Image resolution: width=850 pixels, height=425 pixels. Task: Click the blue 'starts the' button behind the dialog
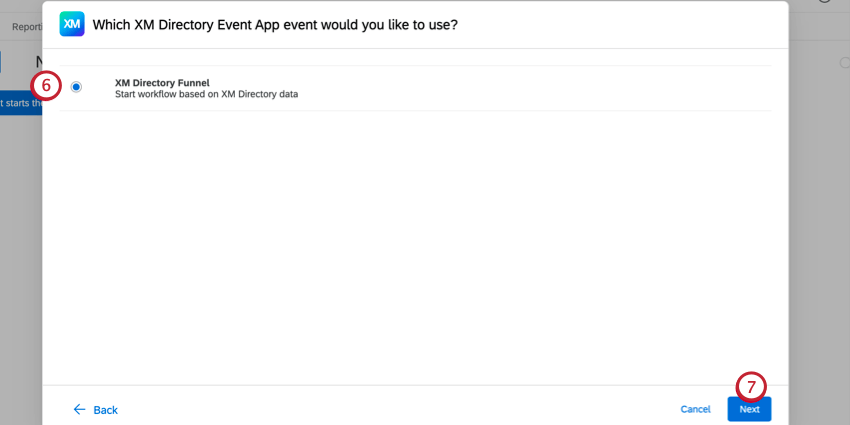coord(20,103)
